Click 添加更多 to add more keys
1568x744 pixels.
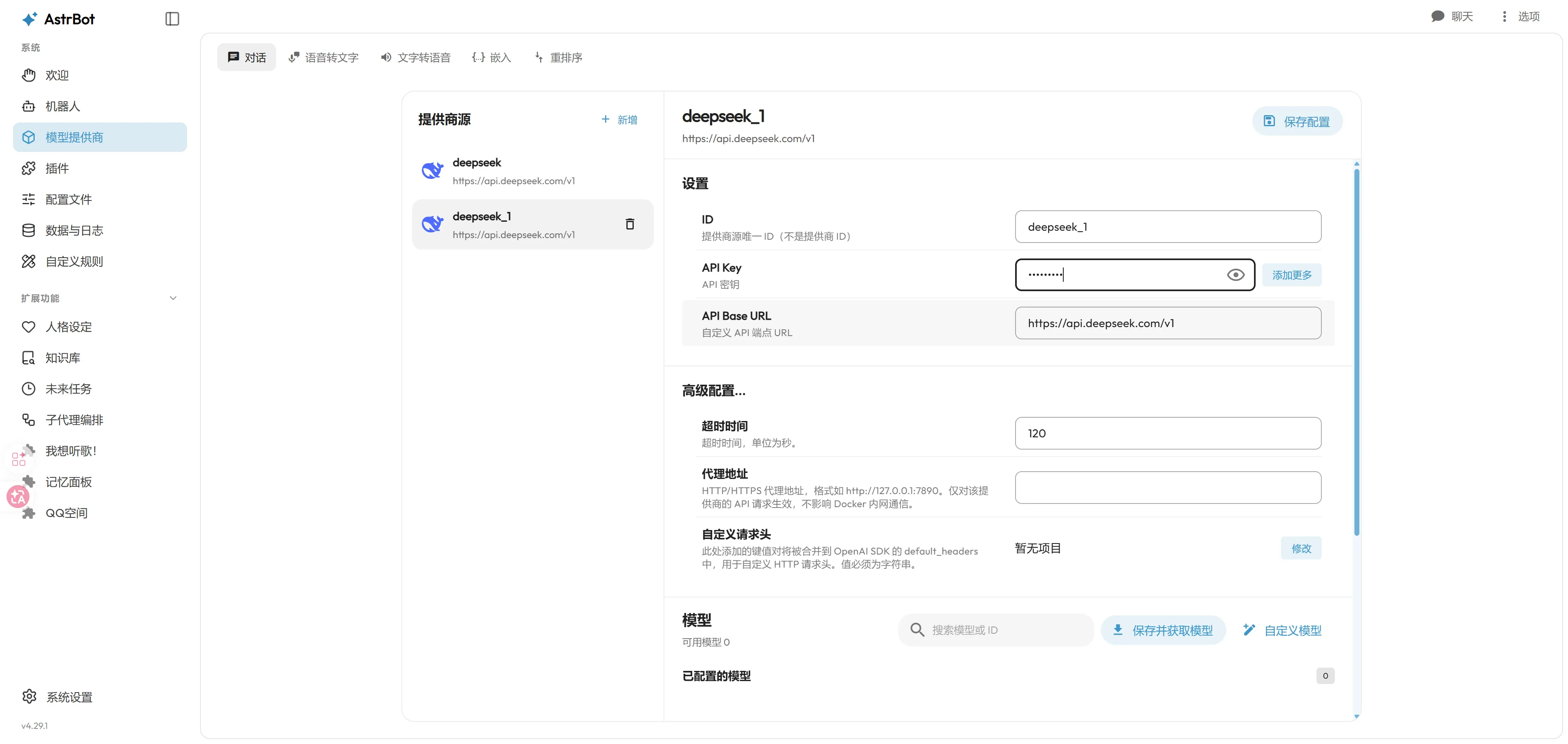[1292, 275]
